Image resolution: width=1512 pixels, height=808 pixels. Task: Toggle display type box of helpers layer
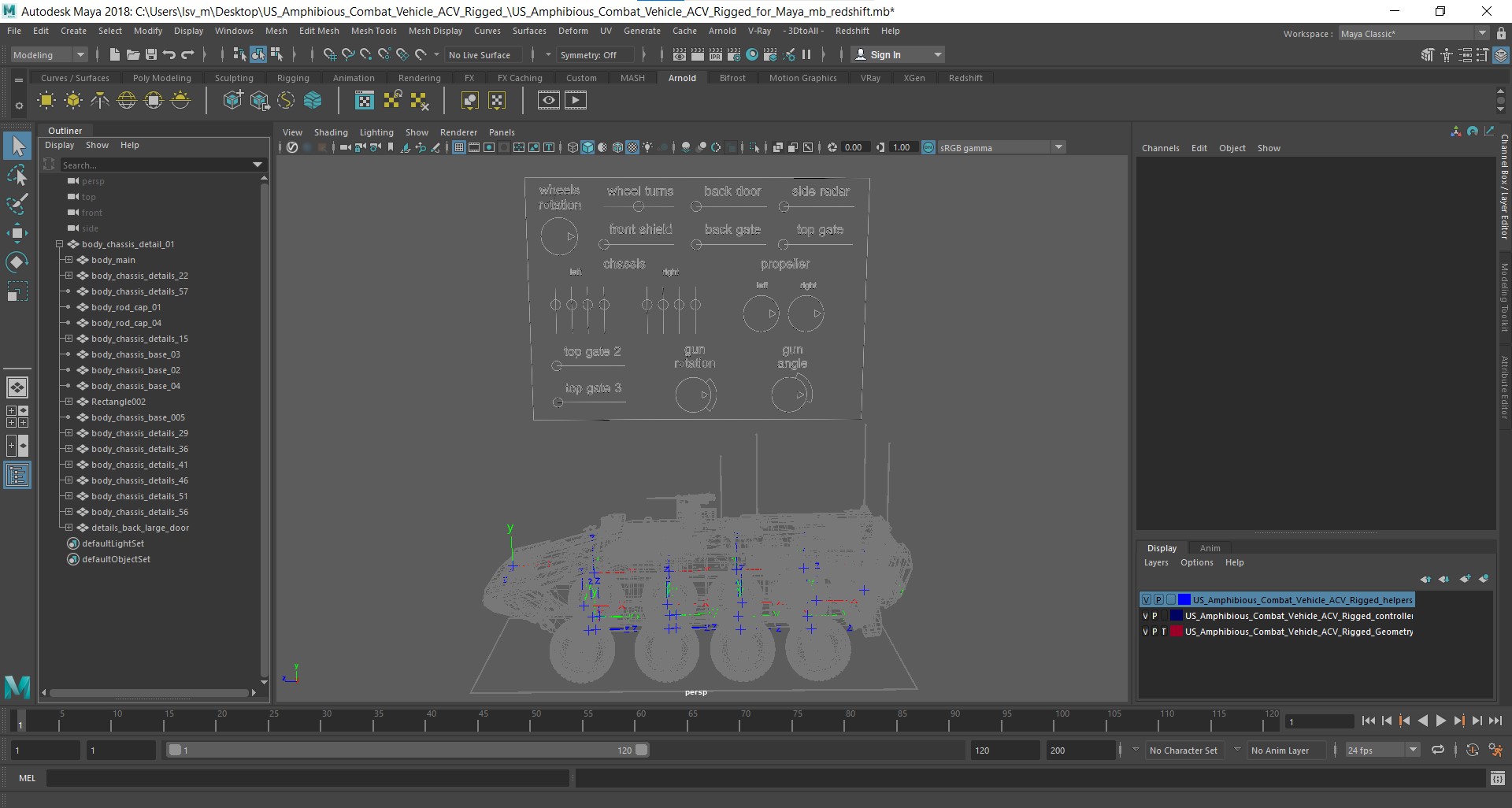[x=1171, y=600]
